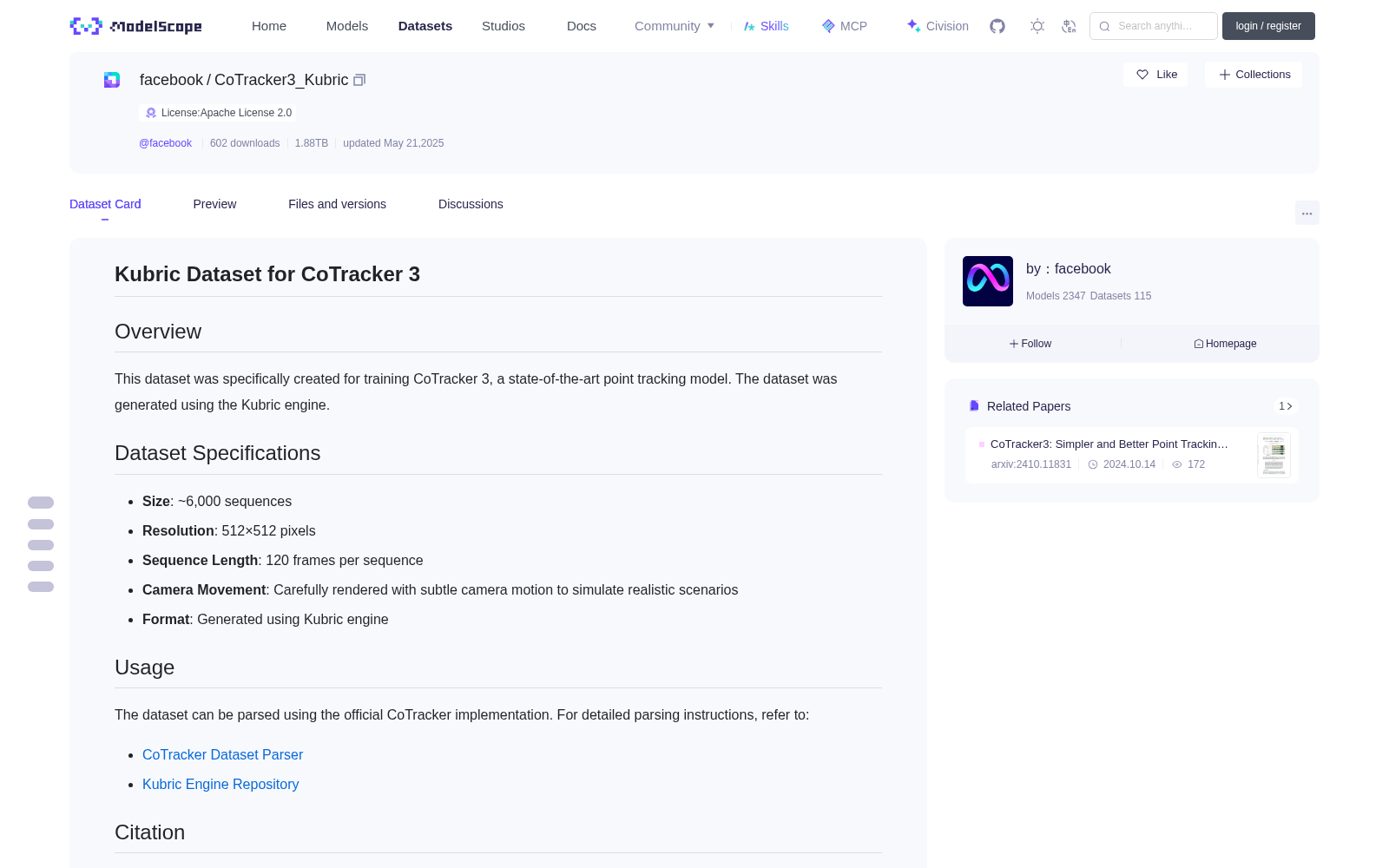Click the Meta facebook organization logo
This screenshot has width=1389, height=868.
click(988, 281)
